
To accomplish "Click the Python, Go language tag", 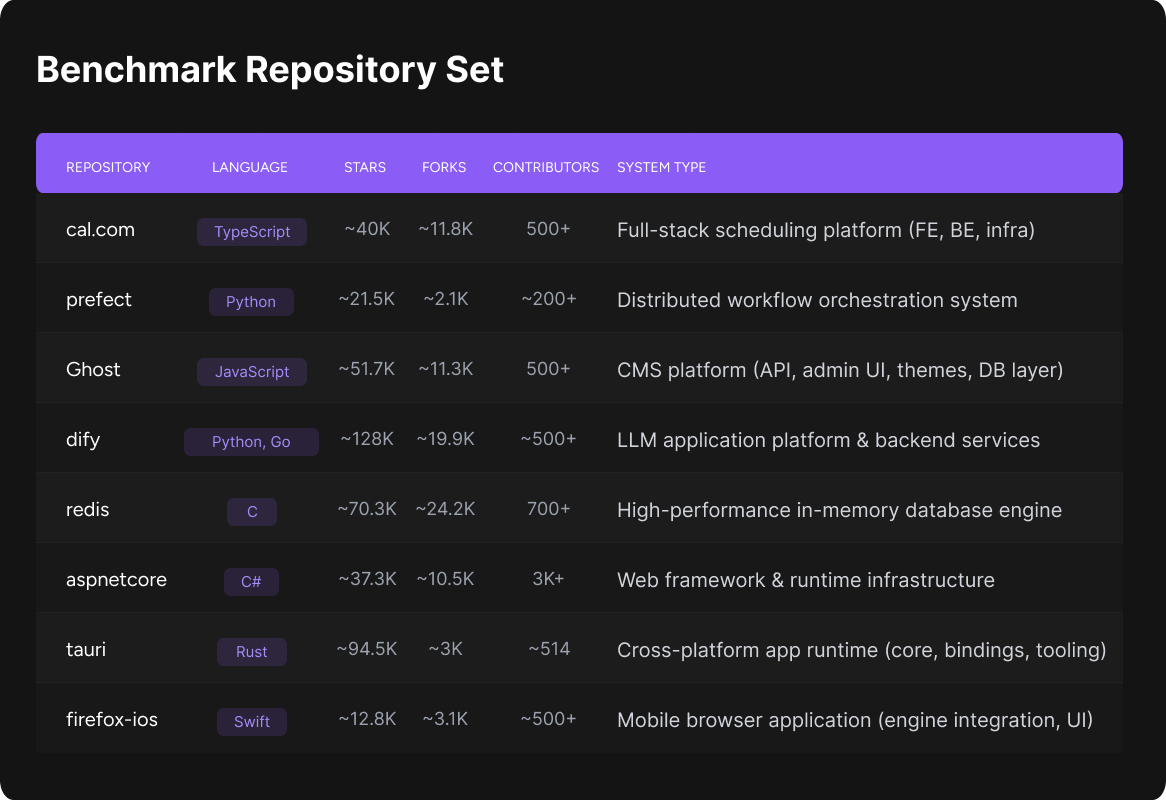I will [251, 442].
